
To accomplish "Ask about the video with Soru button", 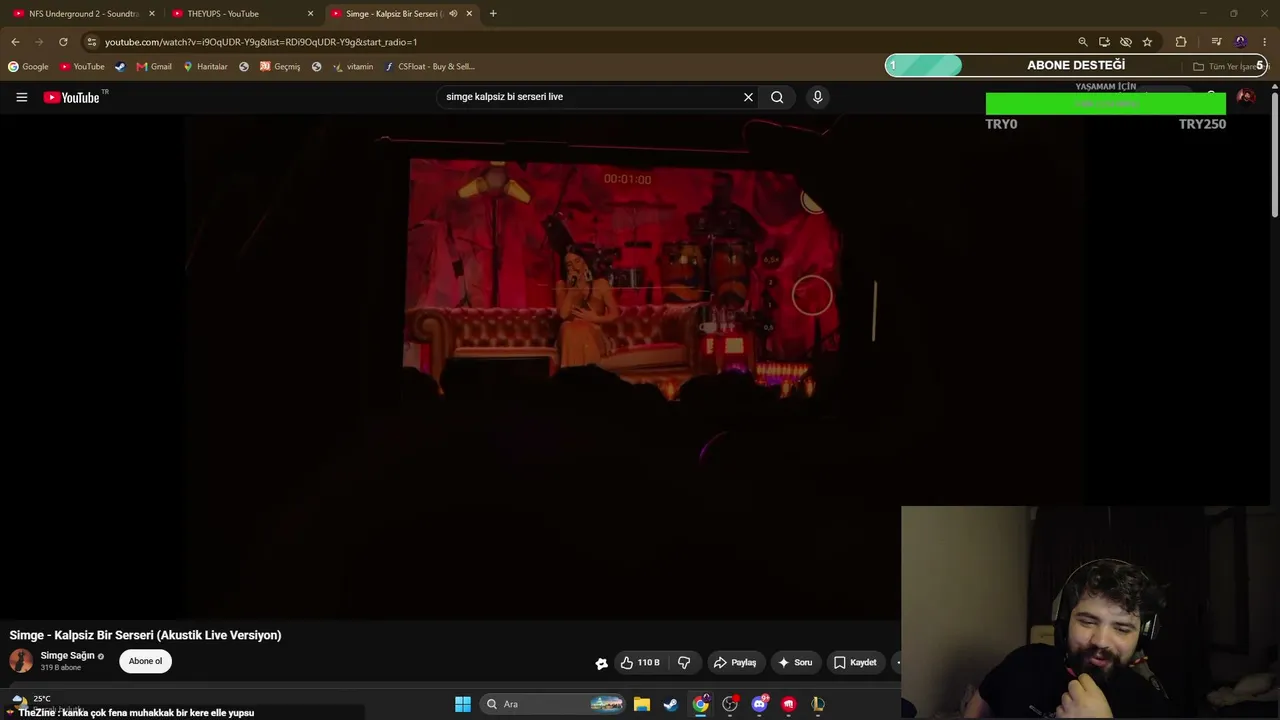I will [x=796, y=662].
